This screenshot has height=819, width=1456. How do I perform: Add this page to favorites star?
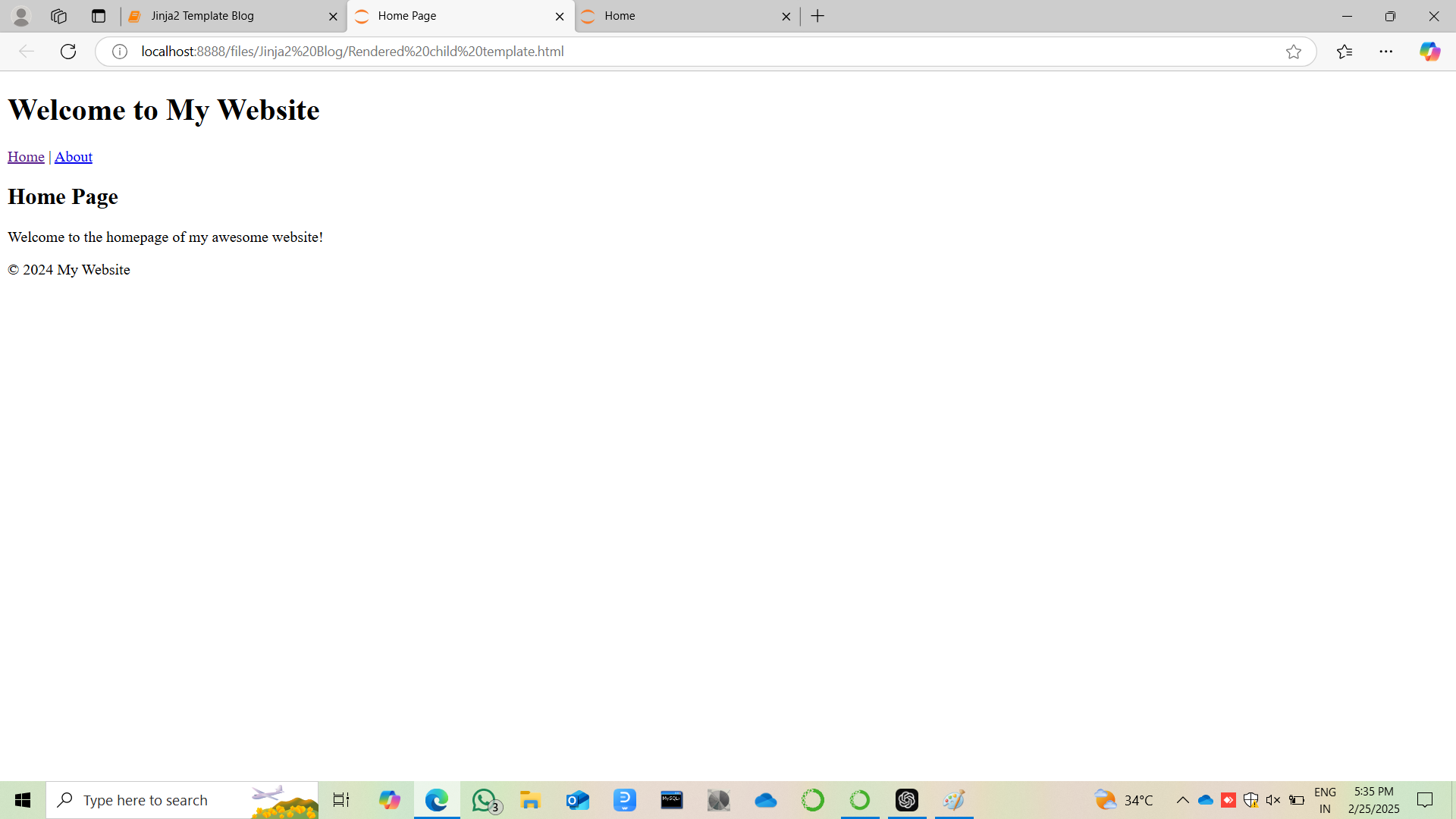[1293, 52]
